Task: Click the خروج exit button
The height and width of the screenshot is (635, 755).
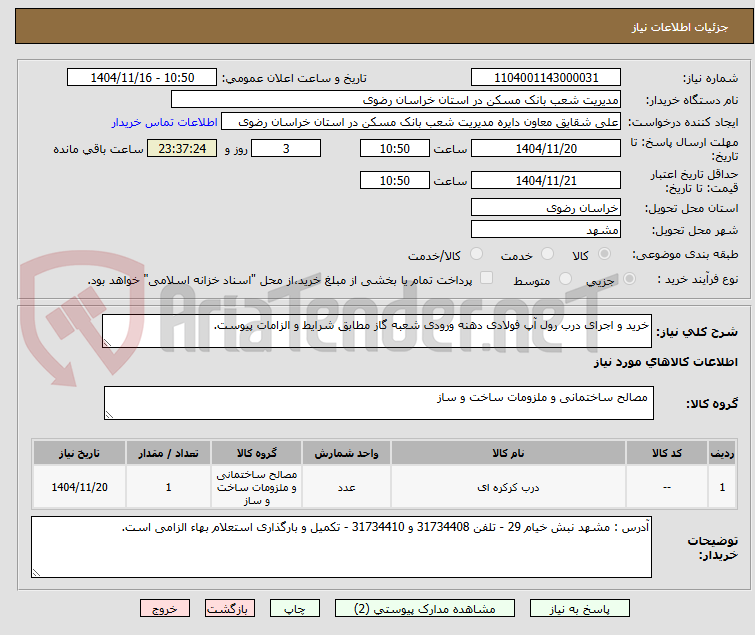Action: [165, 609]
